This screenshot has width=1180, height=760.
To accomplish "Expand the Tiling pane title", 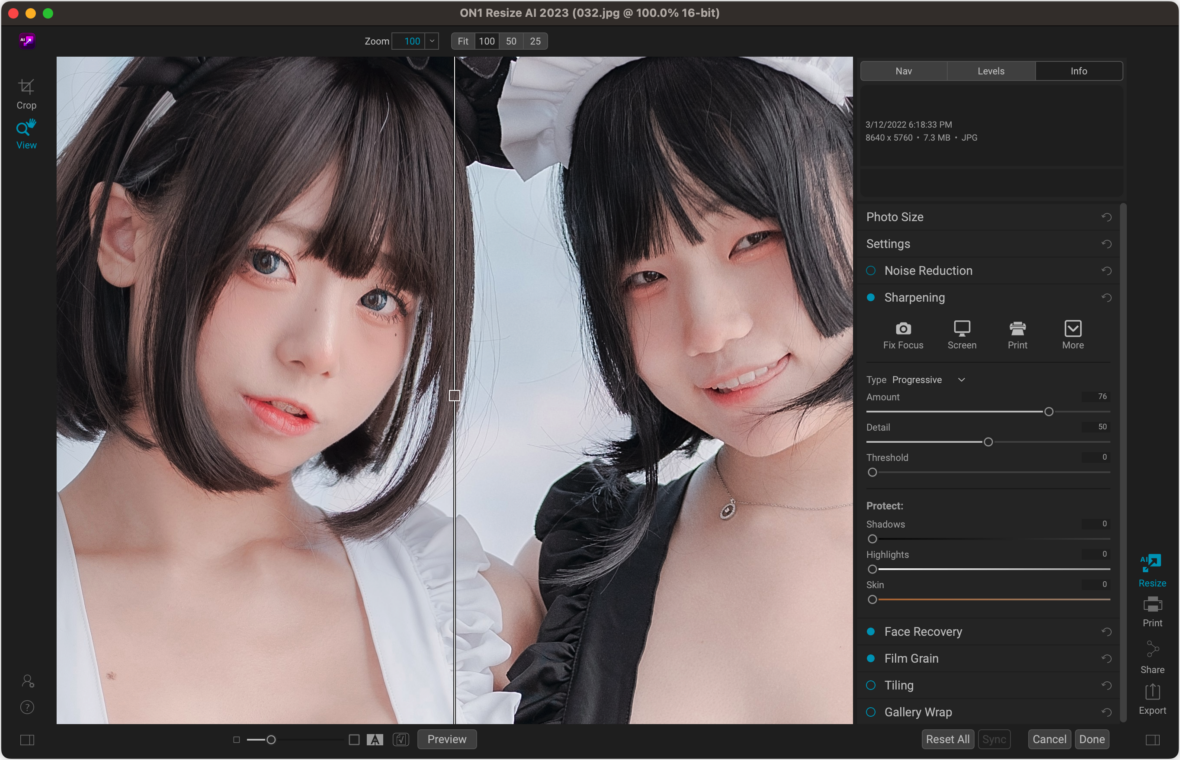I will pyautogui.click(x=899, y=685).
